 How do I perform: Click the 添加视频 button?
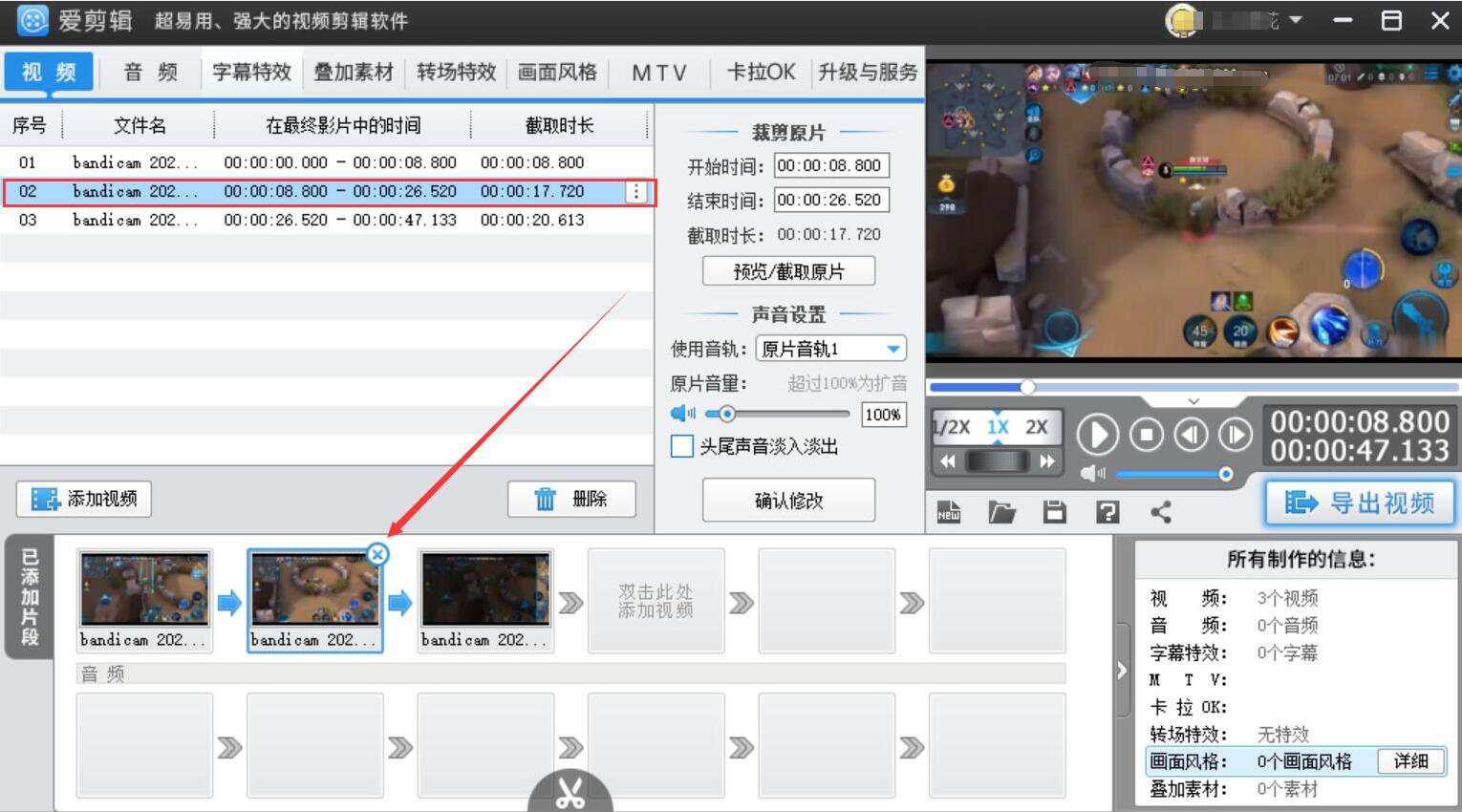(x=84, y=499)
